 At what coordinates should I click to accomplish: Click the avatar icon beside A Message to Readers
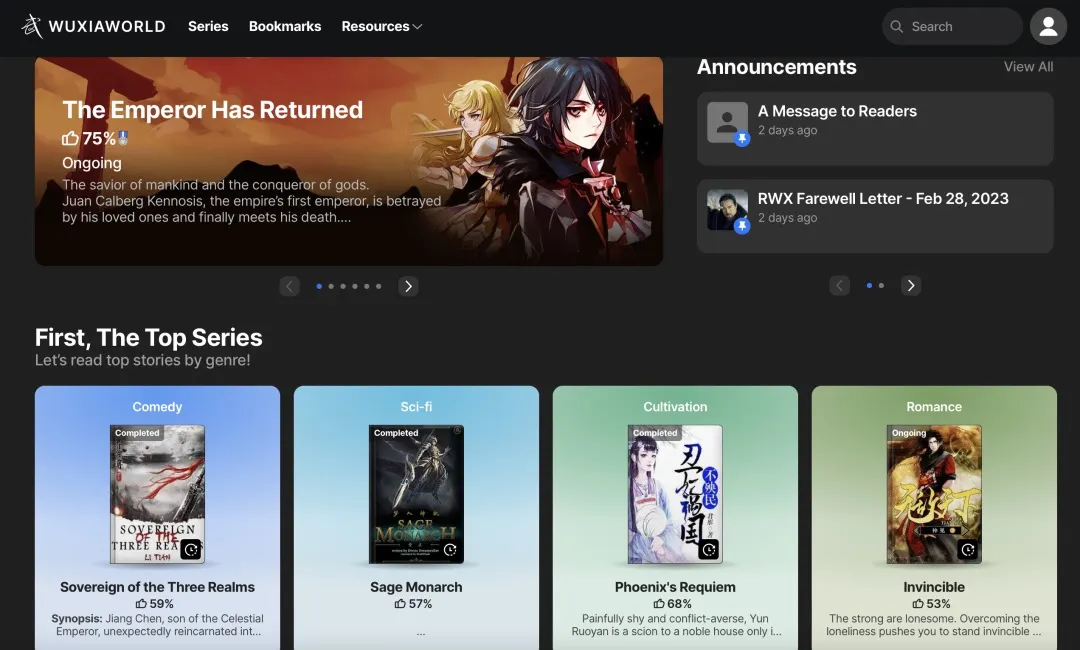pyautogui.click(x=727, y=122)
